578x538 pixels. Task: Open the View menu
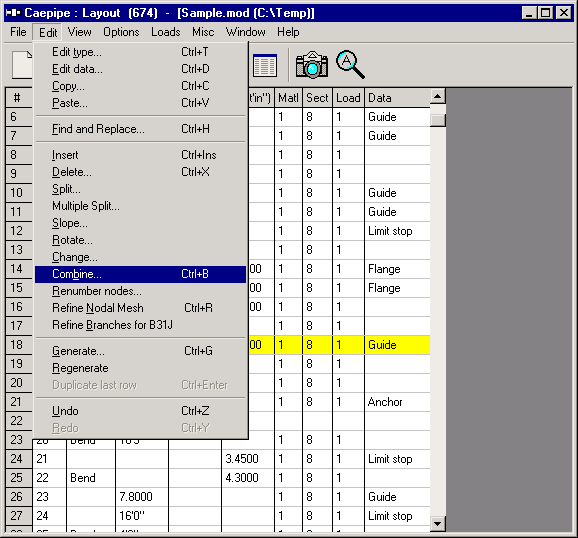click(x=79, y=32)
